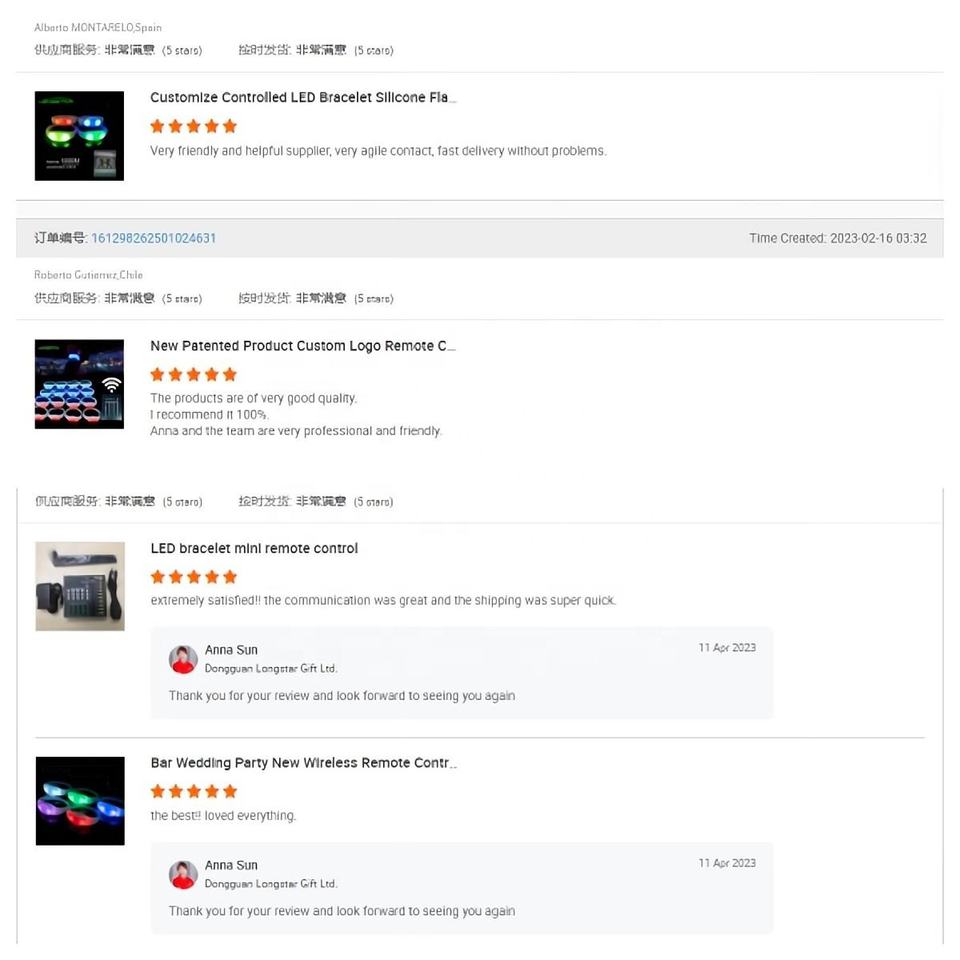
Task: Click reviewer name Roberto Gutierrez, Chile
Action: pyautogui.click(x=88, y=275)
